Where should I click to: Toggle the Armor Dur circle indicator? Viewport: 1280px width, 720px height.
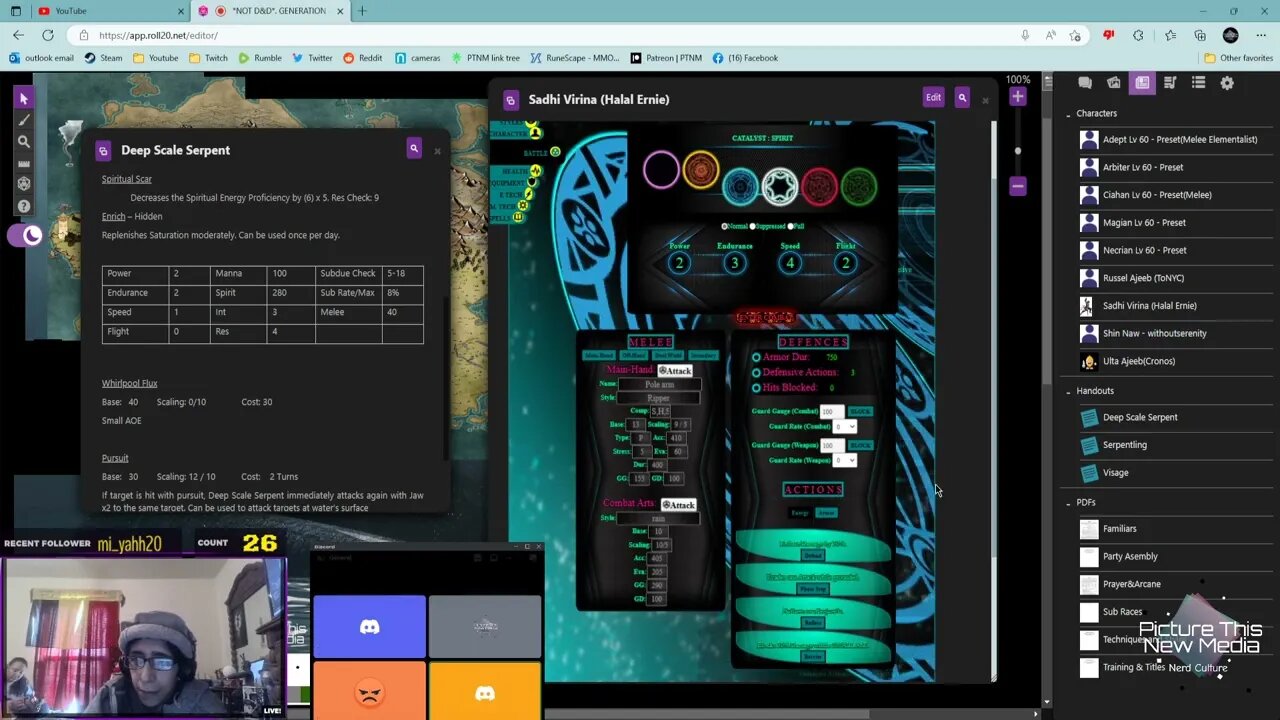point(756,357)
